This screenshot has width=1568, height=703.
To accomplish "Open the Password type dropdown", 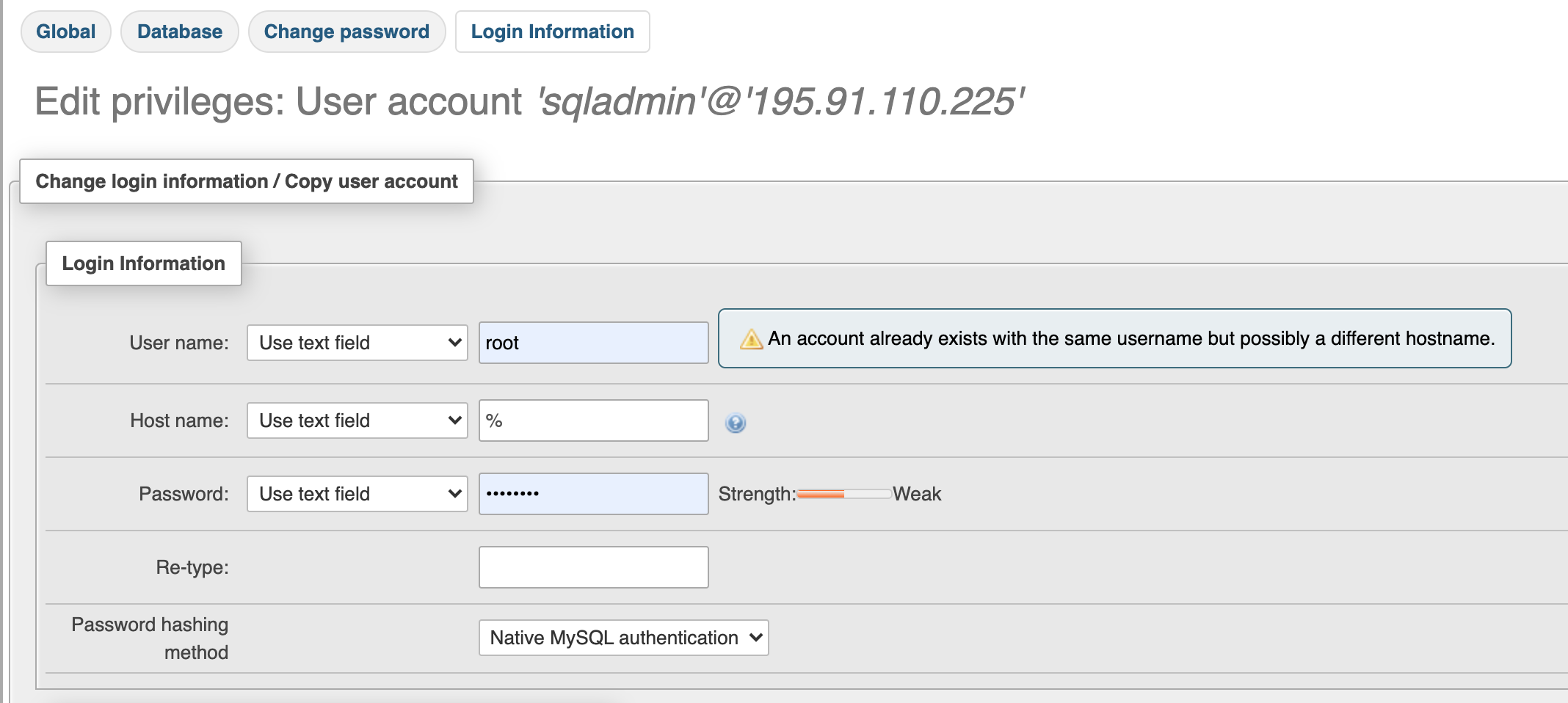I will point(357,494).
